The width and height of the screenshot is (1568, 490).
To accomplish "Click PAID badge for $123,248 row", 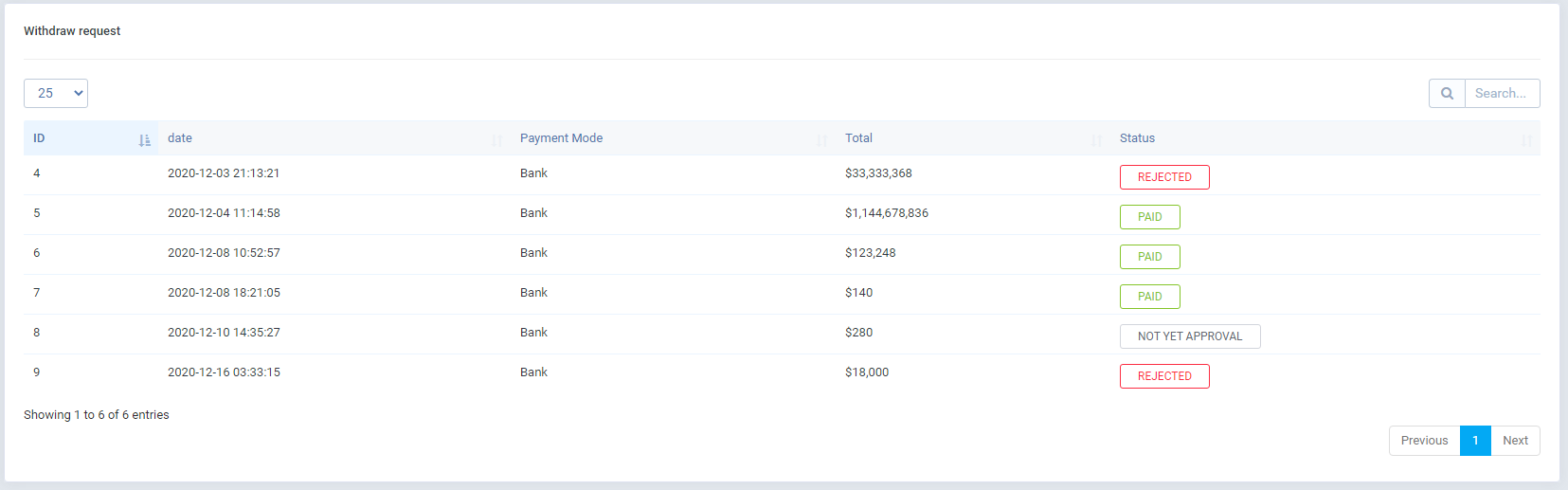I will (1149, 257).
